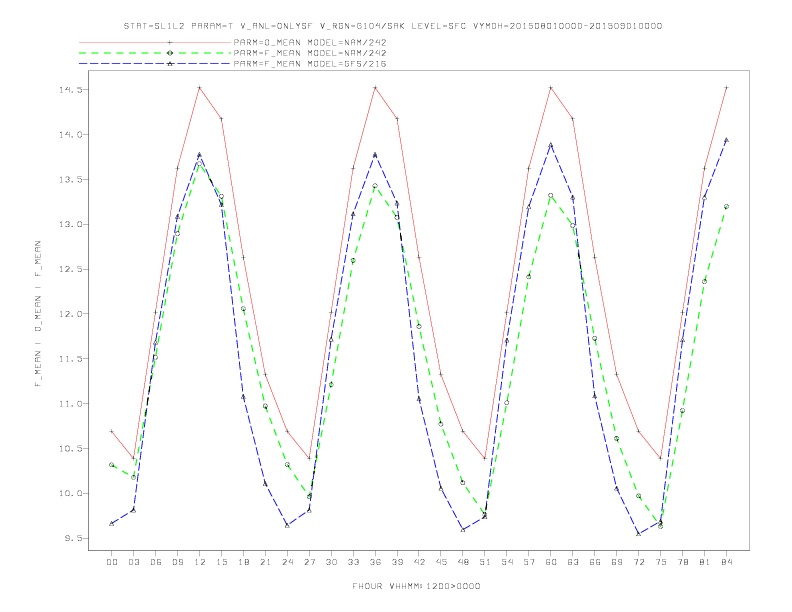
Task: Click x-axis tick label 42
Action: pyautogui.click(x=419, y=562)
